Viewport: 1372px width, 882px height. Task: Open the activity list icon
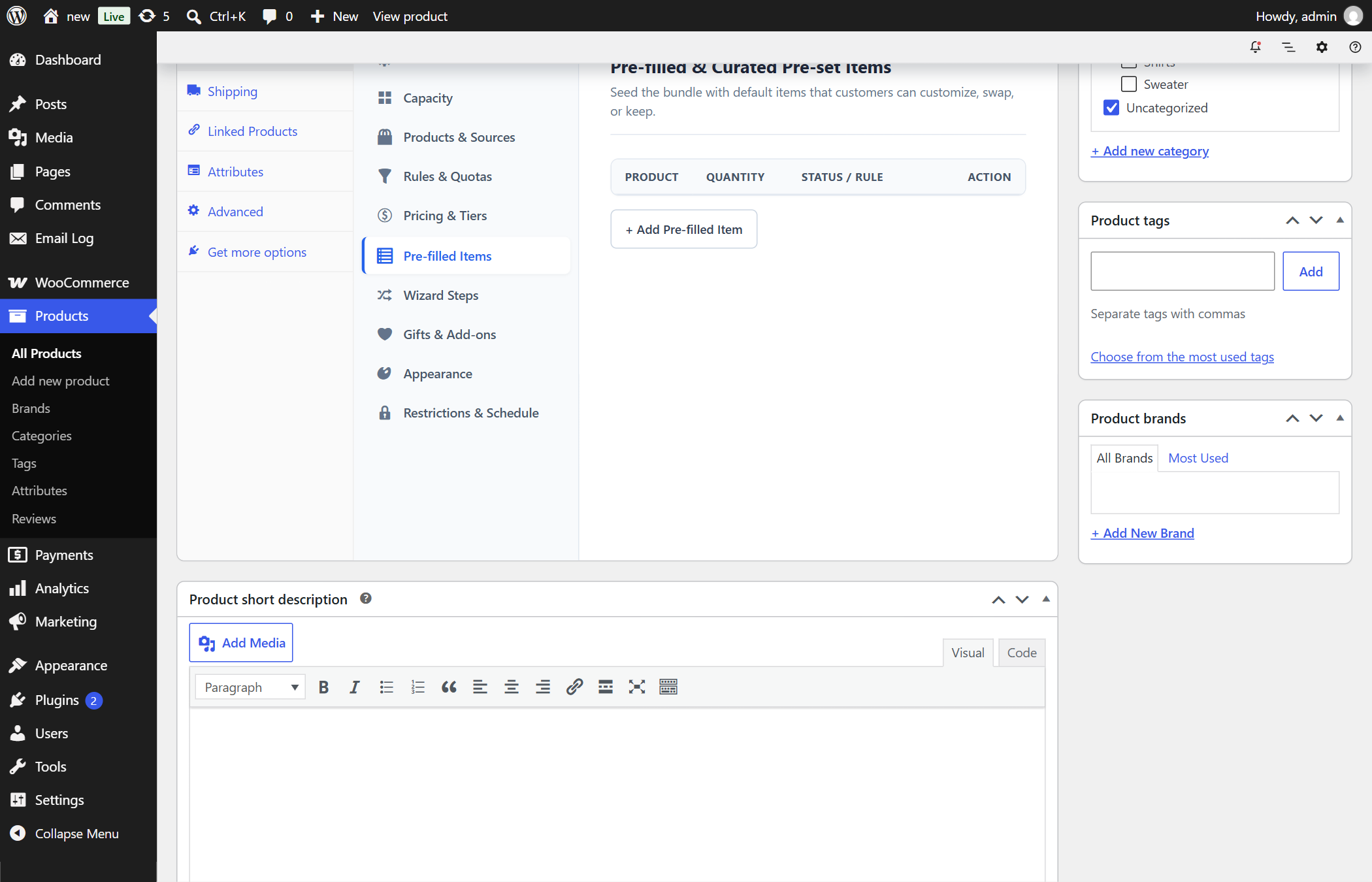(x=1288, y=47)
